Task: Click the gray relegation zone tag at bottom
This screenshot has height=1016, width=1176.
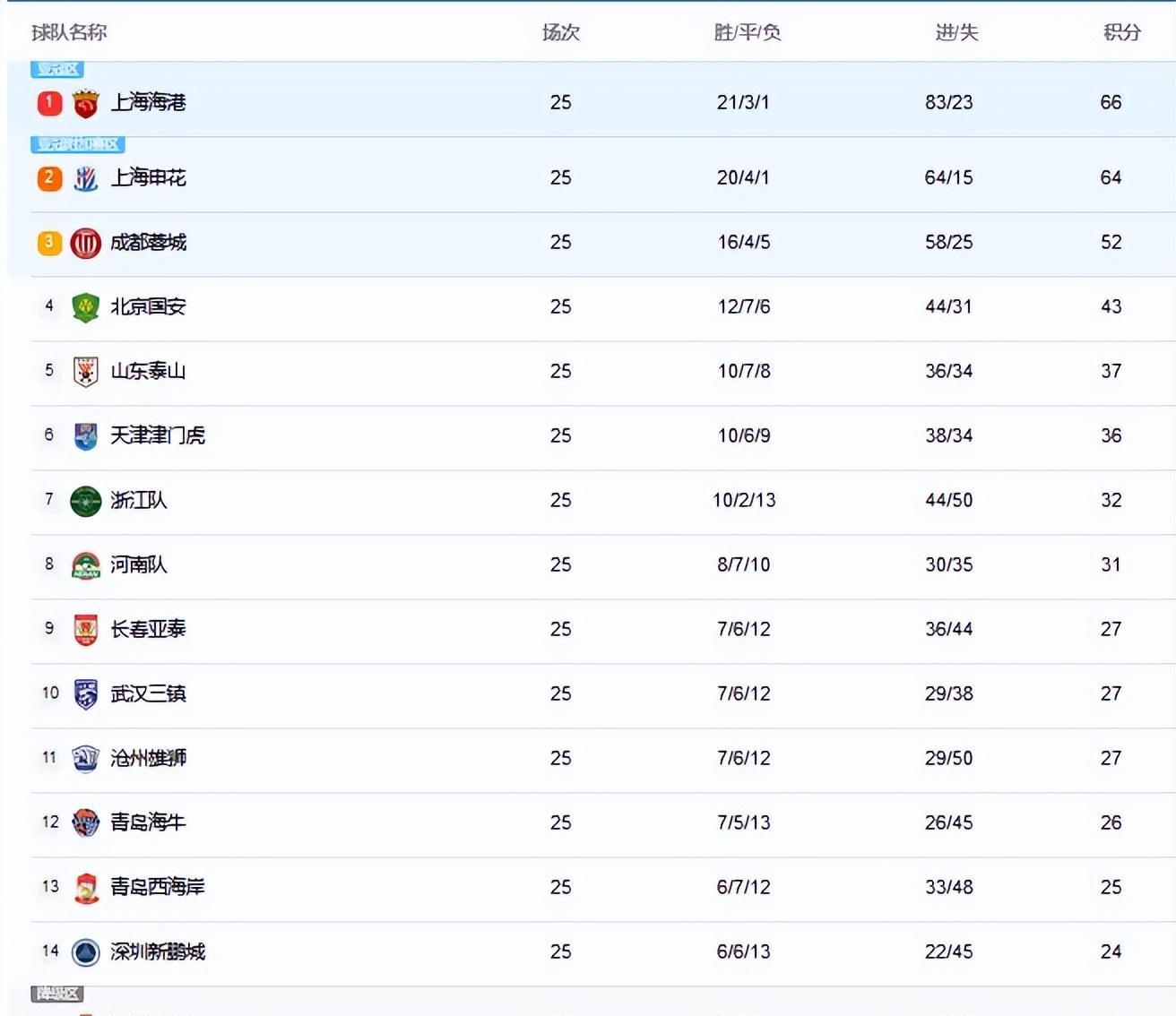Action: [x=57, y=994]
